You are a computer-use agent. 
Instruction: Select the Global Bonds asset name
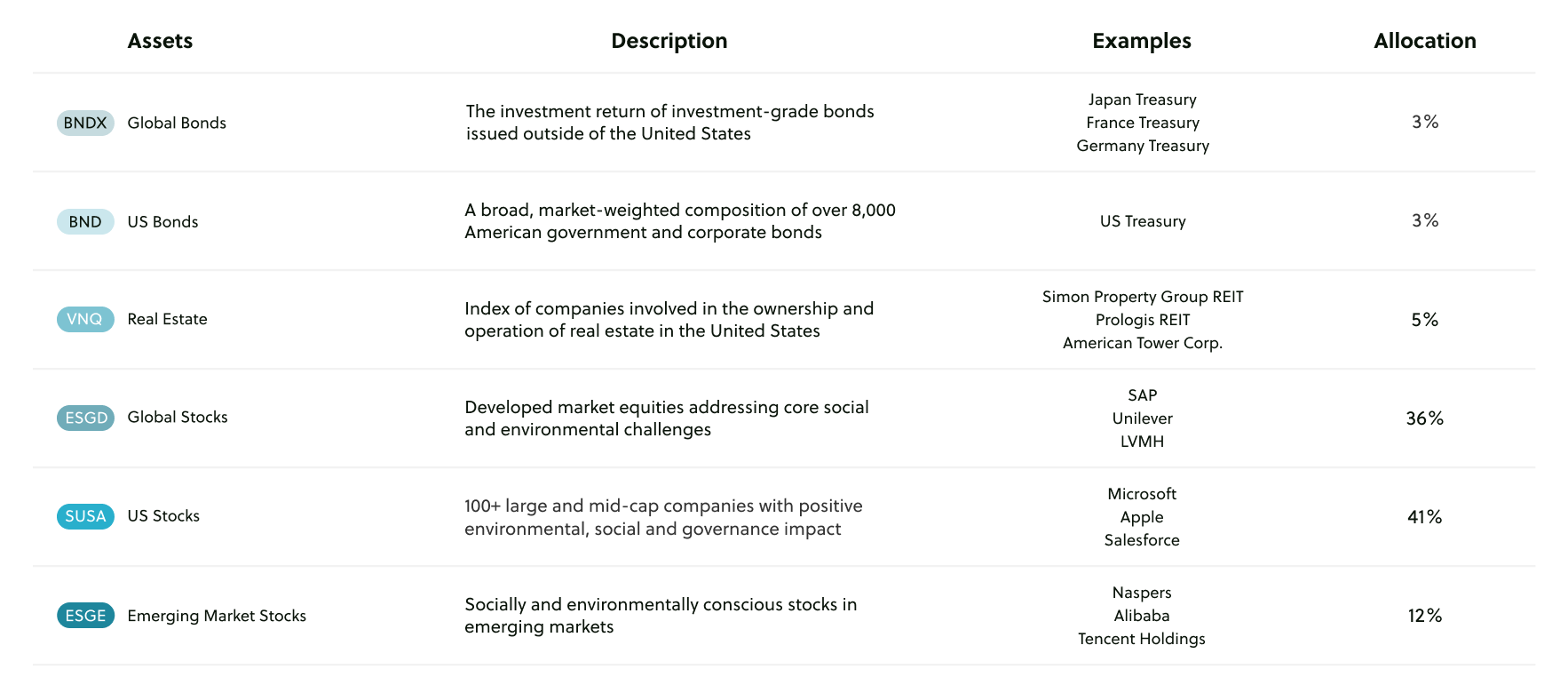point(177,123)
